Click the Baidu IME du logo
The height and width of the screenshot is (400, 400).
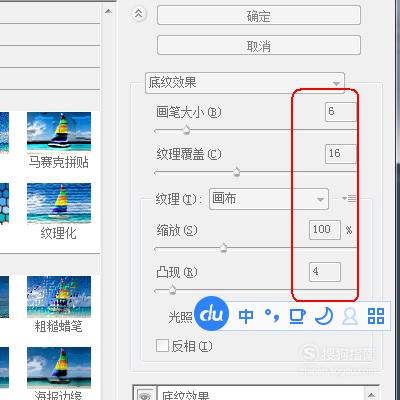point(211,314)
